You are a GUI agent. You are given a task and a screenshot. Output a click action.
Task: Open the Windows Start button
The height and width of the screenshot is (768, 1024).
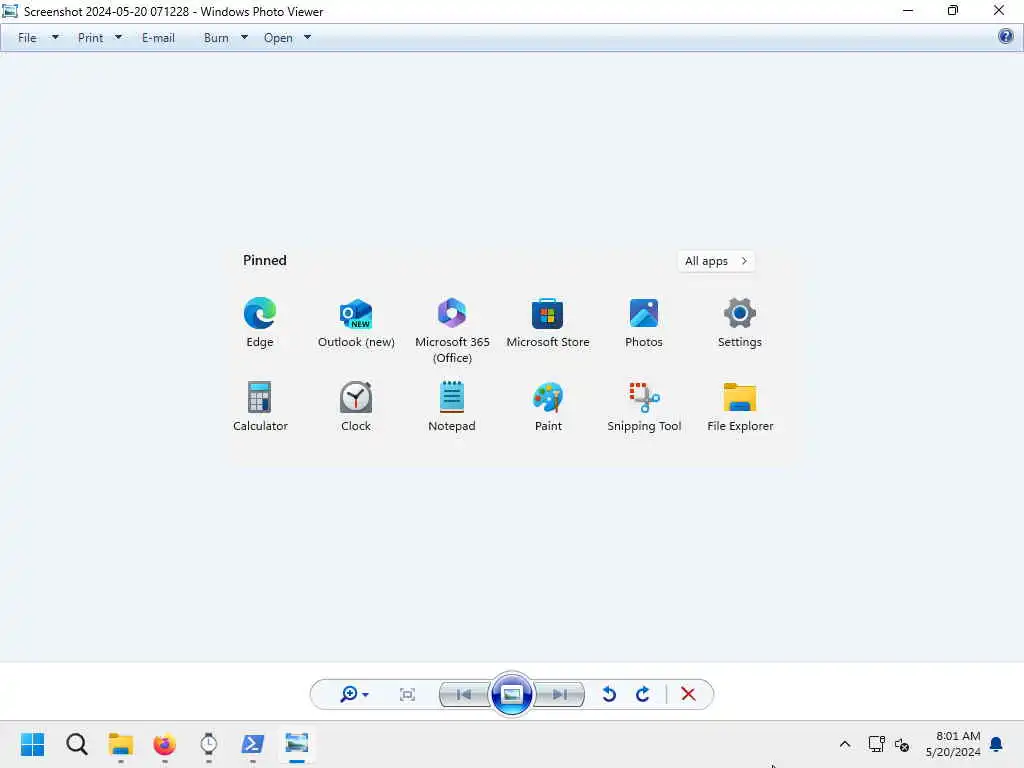coord(33,744)
